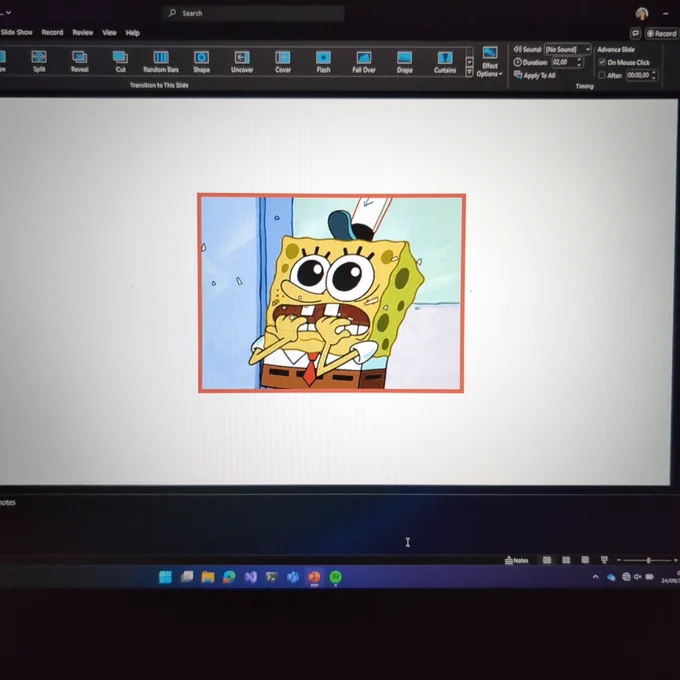Viewport: 680px width, 680px height.
Task: Open quick access toolbar dropdown arrow
Action: click(8, 13)
